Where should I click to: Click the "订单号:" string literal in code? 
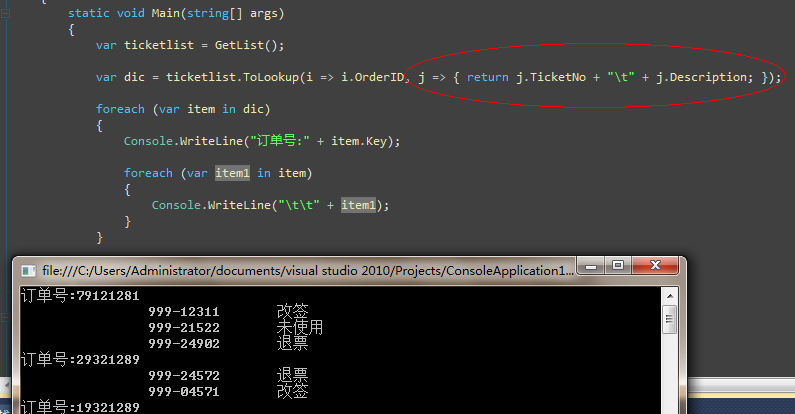coord(280,140)
